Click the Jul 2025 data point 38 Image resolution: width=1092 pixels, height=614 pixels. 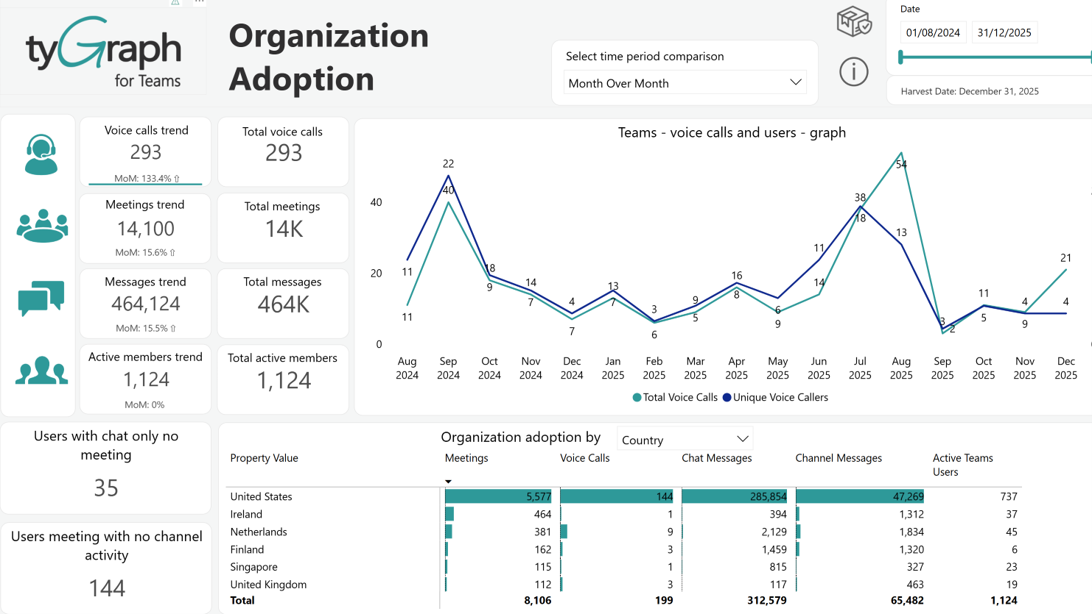click(860, 207)
